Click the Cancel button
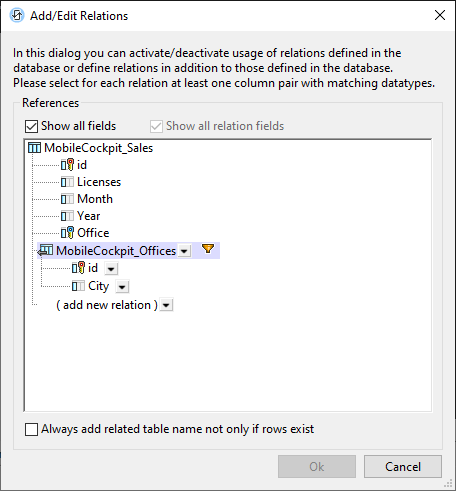The width and height of the screenshot is (456, 491). 403,467
